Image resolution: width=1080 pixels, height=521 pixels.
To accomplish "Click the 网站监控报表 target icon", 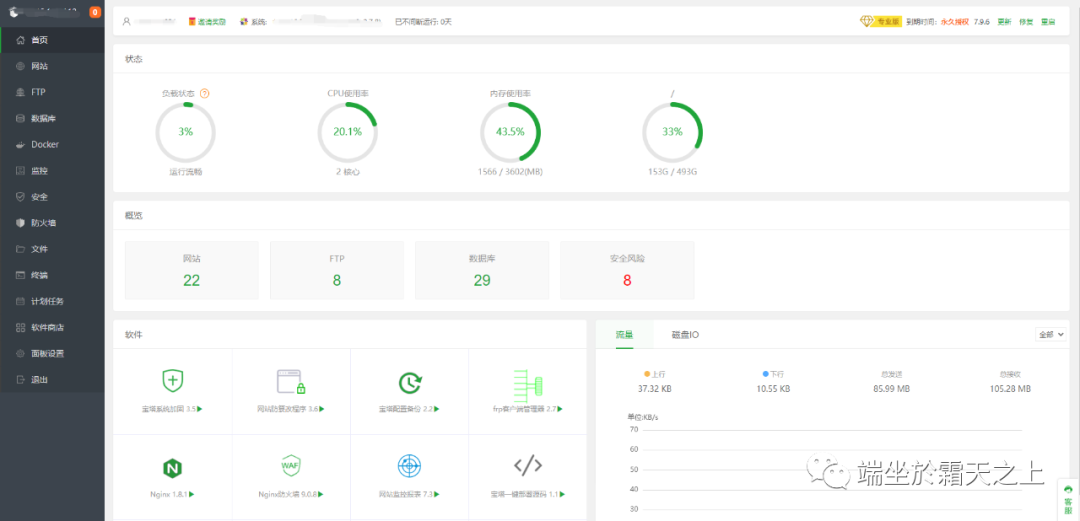I will [408, 466].
